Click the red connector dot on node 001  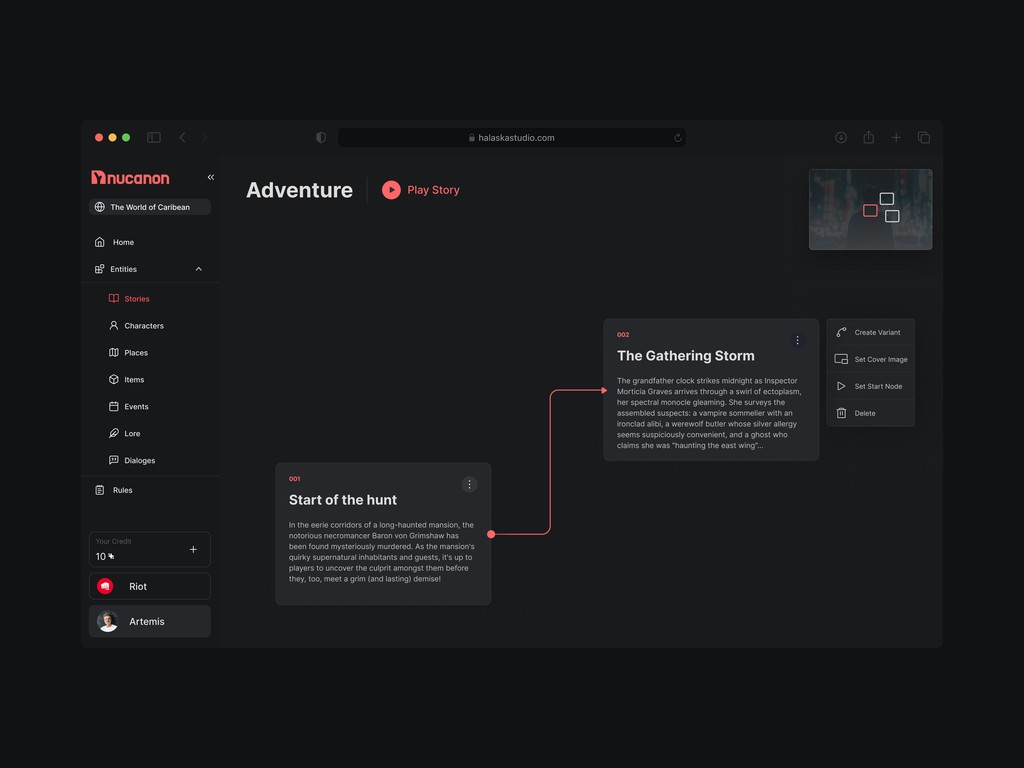tap(491, 534)
